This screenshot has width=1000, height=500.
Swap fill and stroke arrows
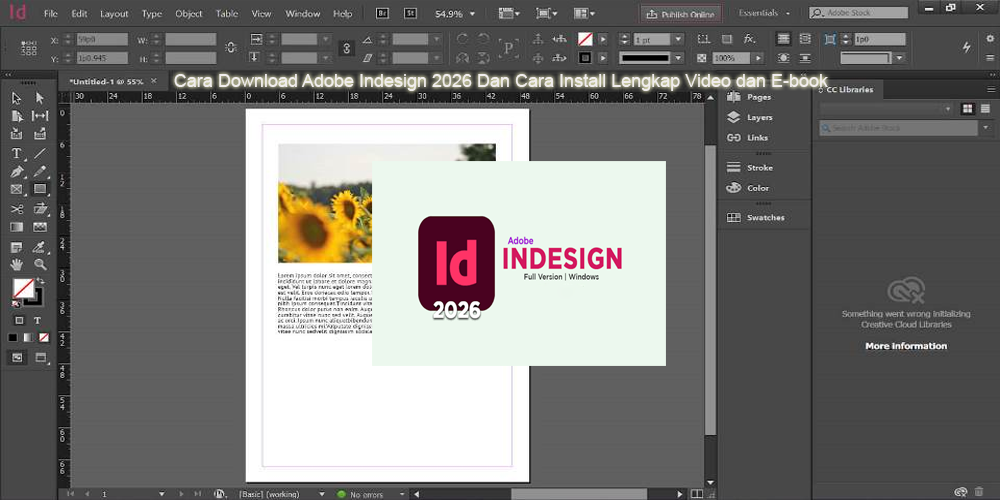point(40,281)
